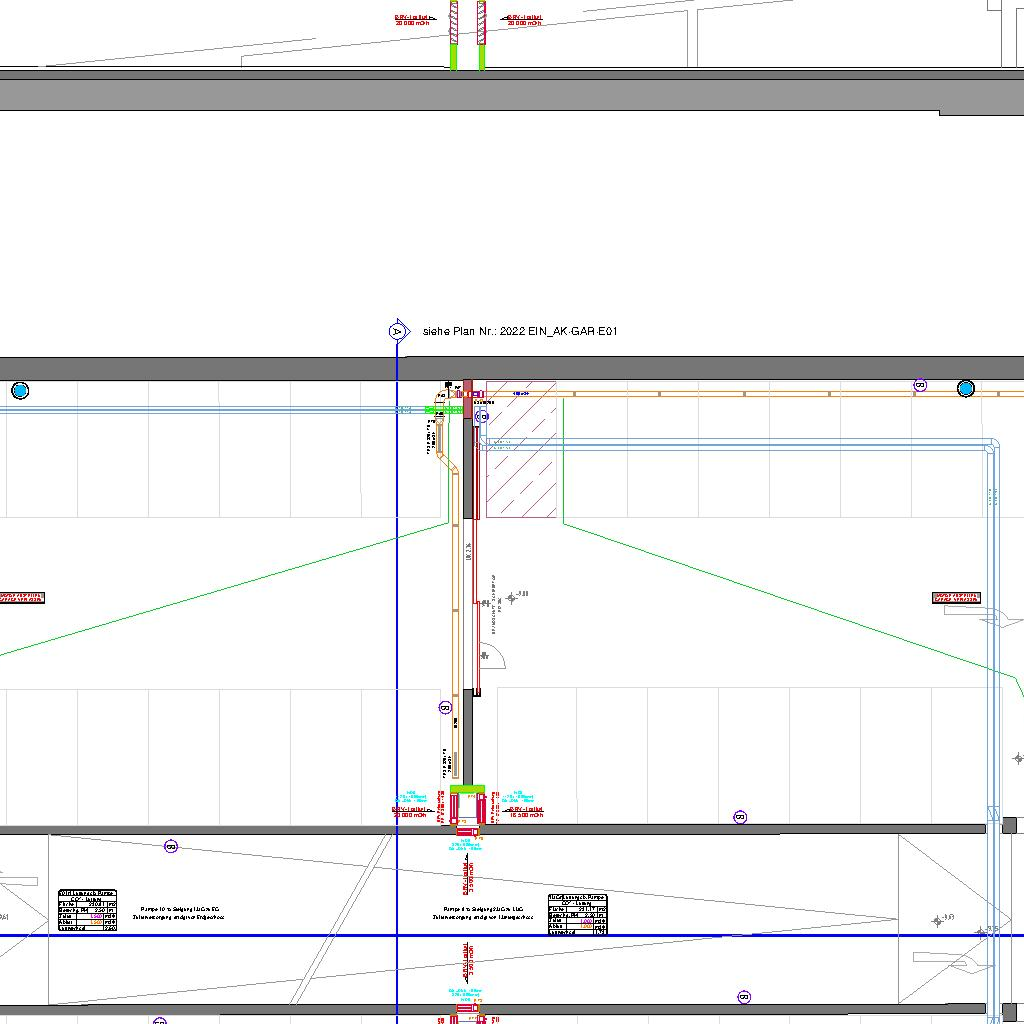Click the left ramp description text
This screenshot has height=1024, width=1024.
click(182, 913)
